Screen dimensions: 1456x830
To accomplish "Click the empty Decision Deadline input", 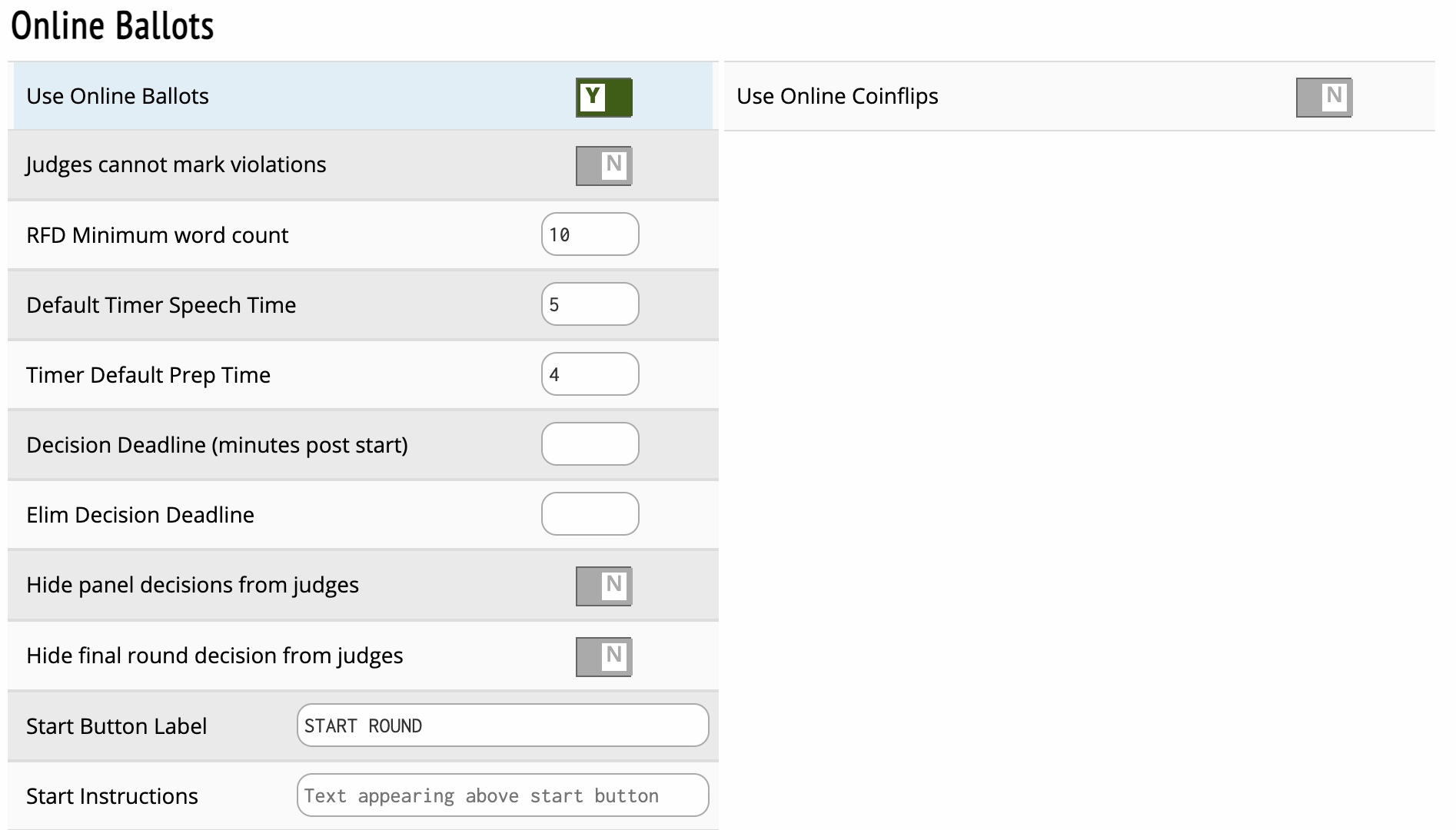I will coord(590,444).
